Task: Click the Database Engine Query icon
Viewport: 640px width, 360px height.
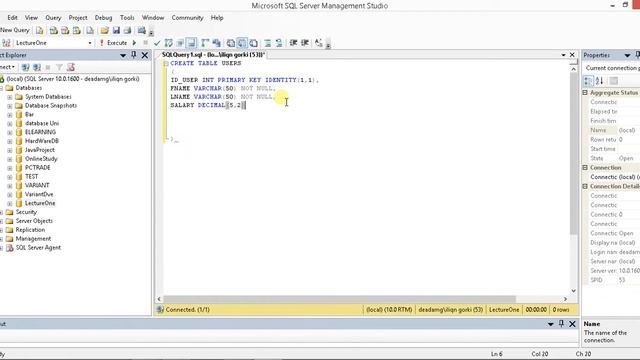Action: 40,31
